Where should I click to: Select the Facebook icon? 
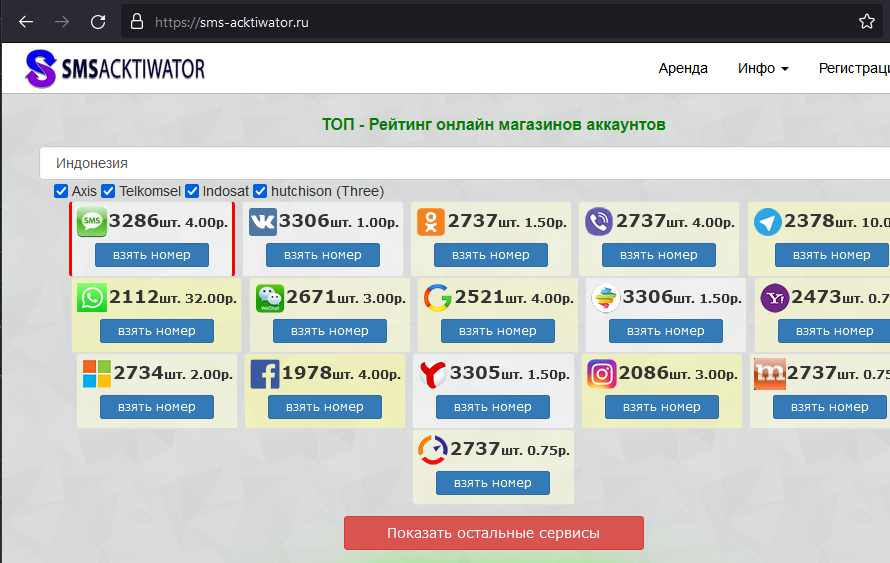click(x=265, y=374)
